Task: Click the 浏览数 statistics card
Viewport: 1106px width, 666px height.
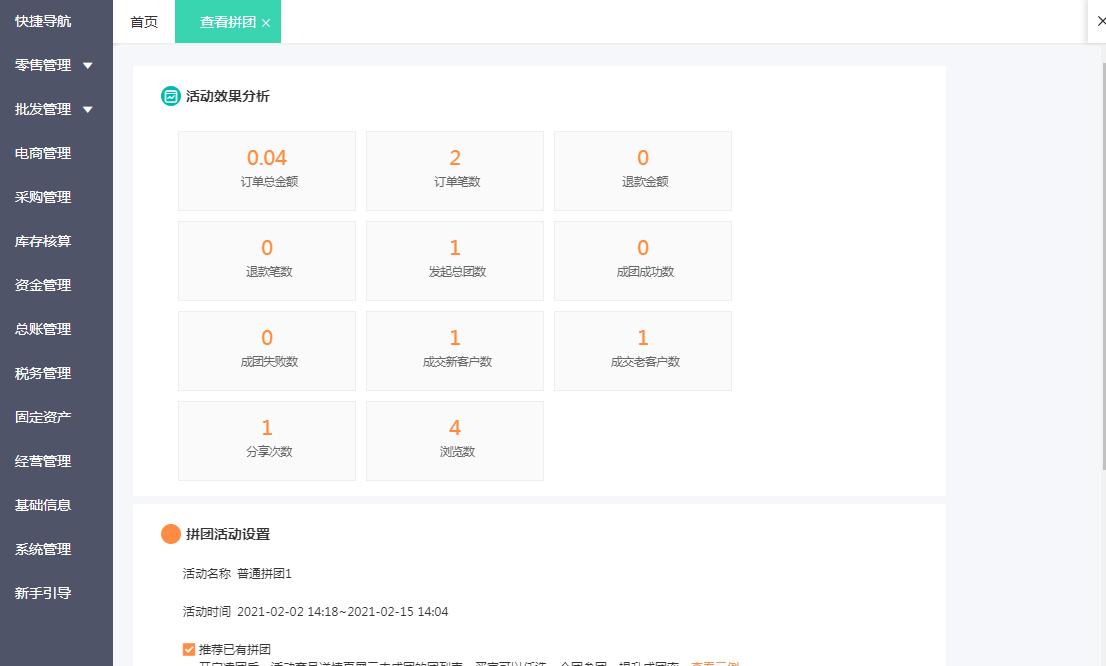Action: coord(454,440)
